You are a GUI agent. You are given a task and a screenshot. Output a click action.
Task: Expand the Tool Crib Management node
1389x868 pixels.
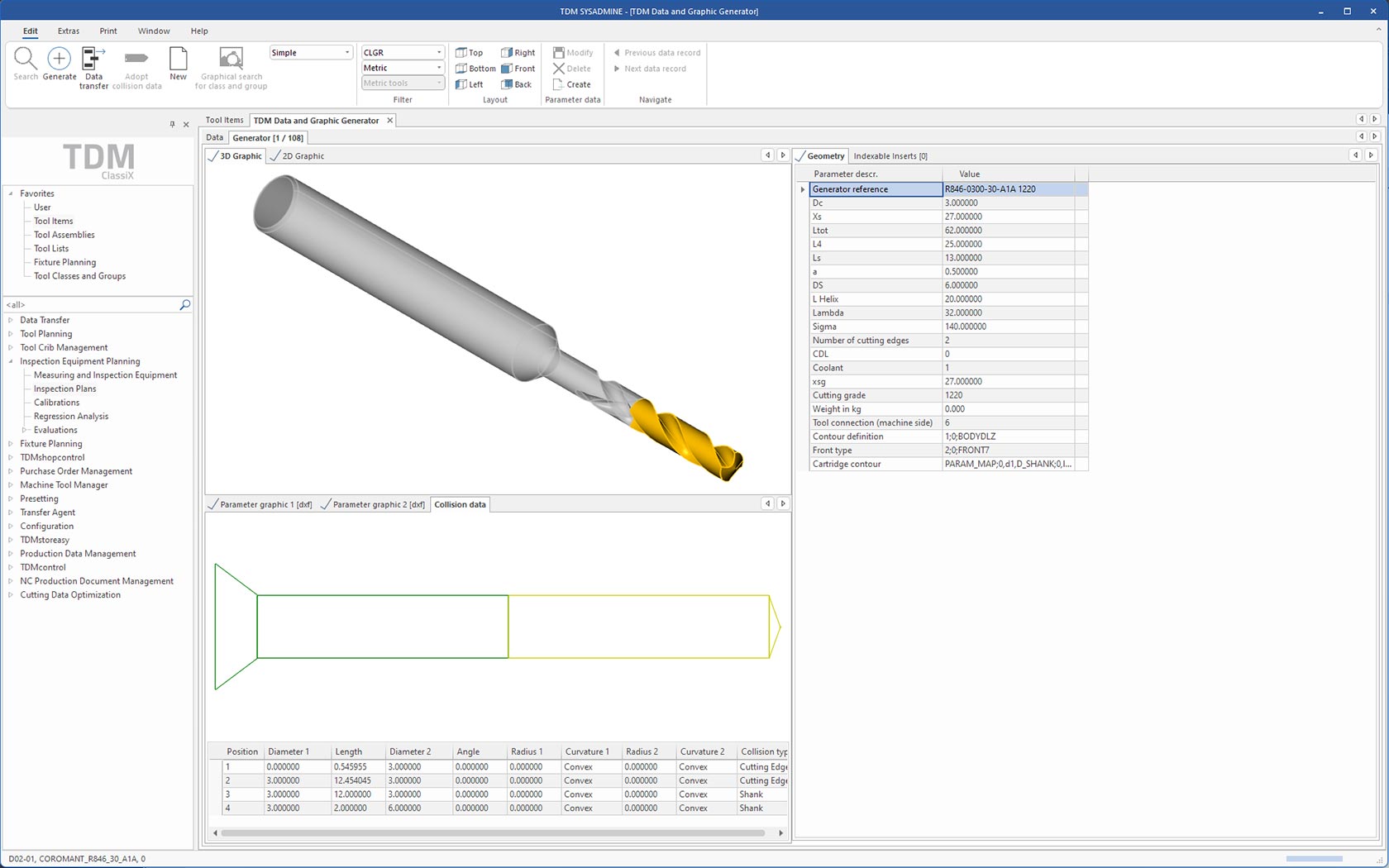pyautogui.click(x=11, y=347)
